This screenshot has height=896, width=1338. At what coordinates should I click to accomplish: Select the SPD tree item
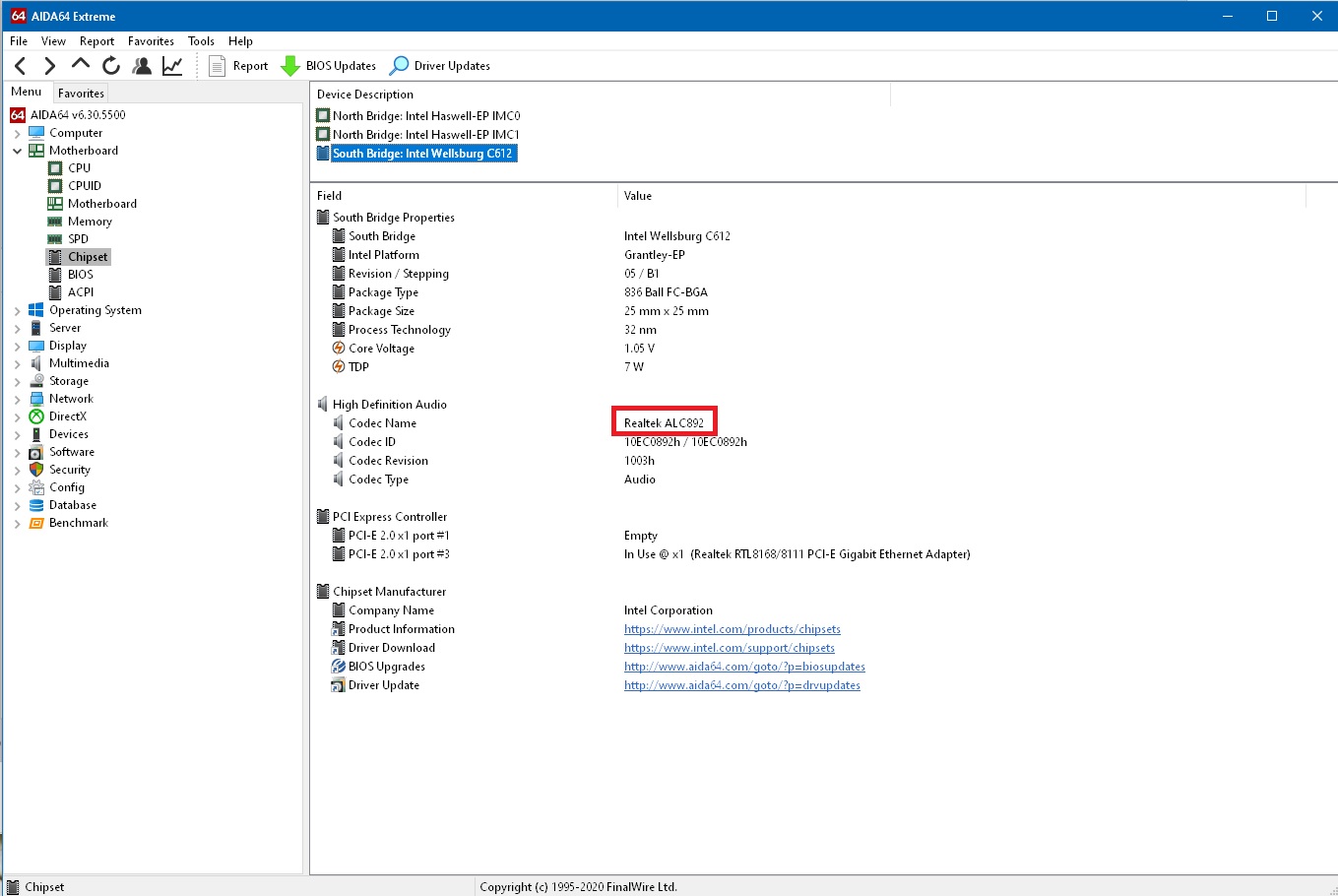(x=78, y=239)
